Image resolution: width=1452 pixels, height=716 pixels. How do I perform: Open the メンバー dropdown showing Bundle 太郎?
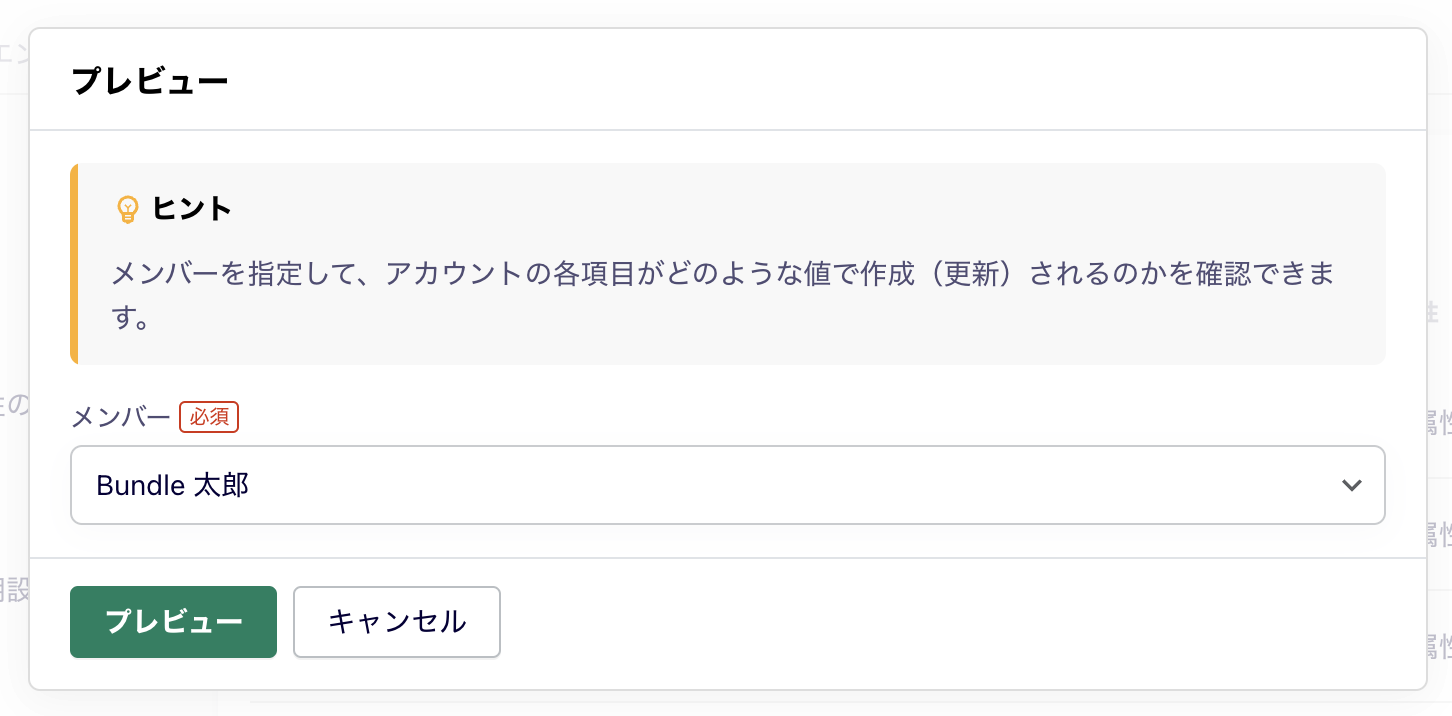point(727,485)
